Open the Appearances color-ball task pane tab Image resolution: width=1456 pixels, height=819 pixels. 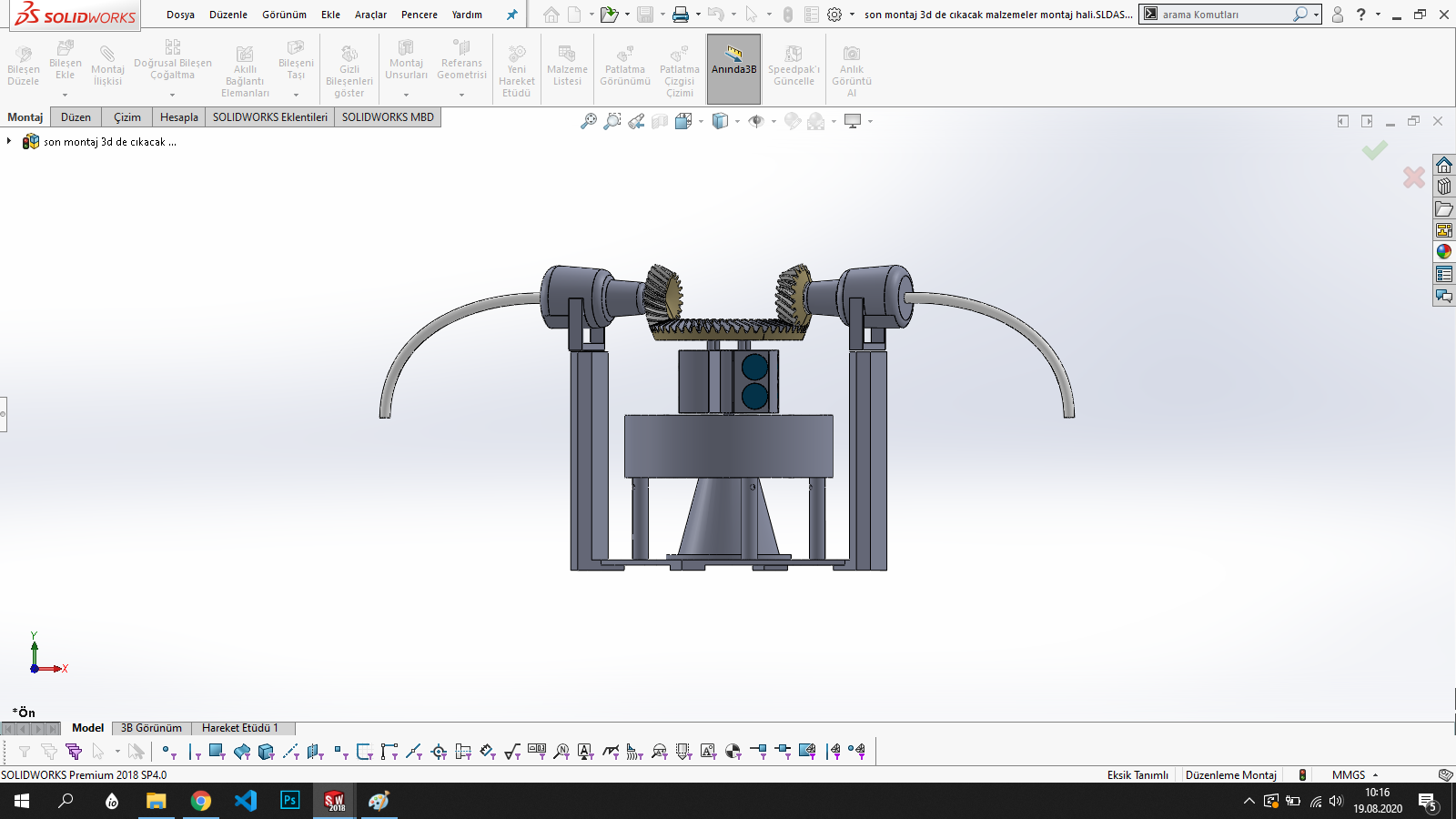pyautogui.click(x=1444, y=252)
